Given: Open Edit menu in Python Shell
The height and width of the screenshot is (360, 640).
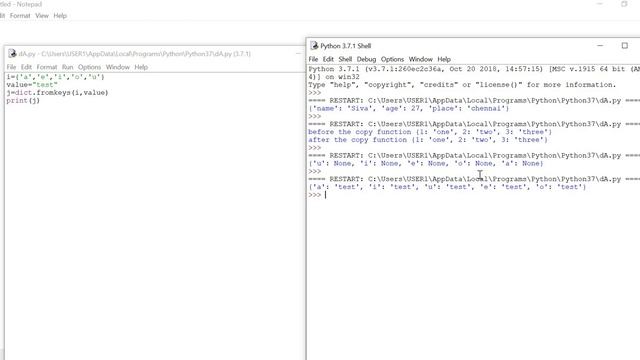Looking at the screenshot, I should coord(328,59).
